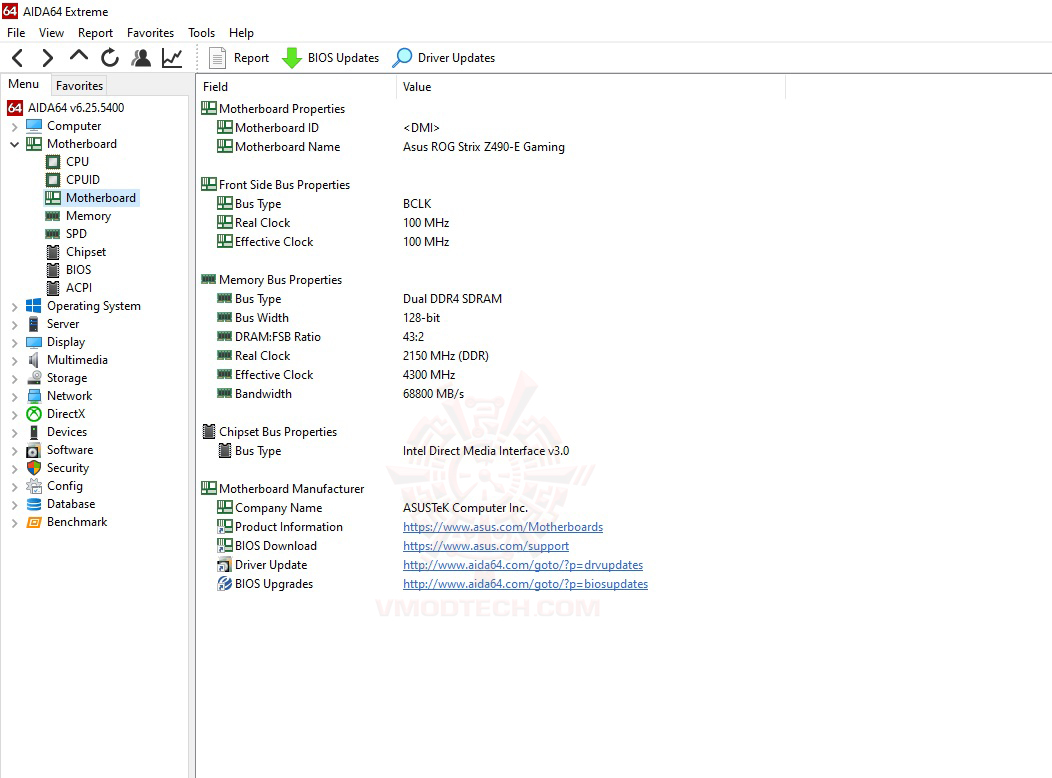Click the Operating System Windows logo icon
The width and height of the screenshot is (1052, 778).
(34, 306)
